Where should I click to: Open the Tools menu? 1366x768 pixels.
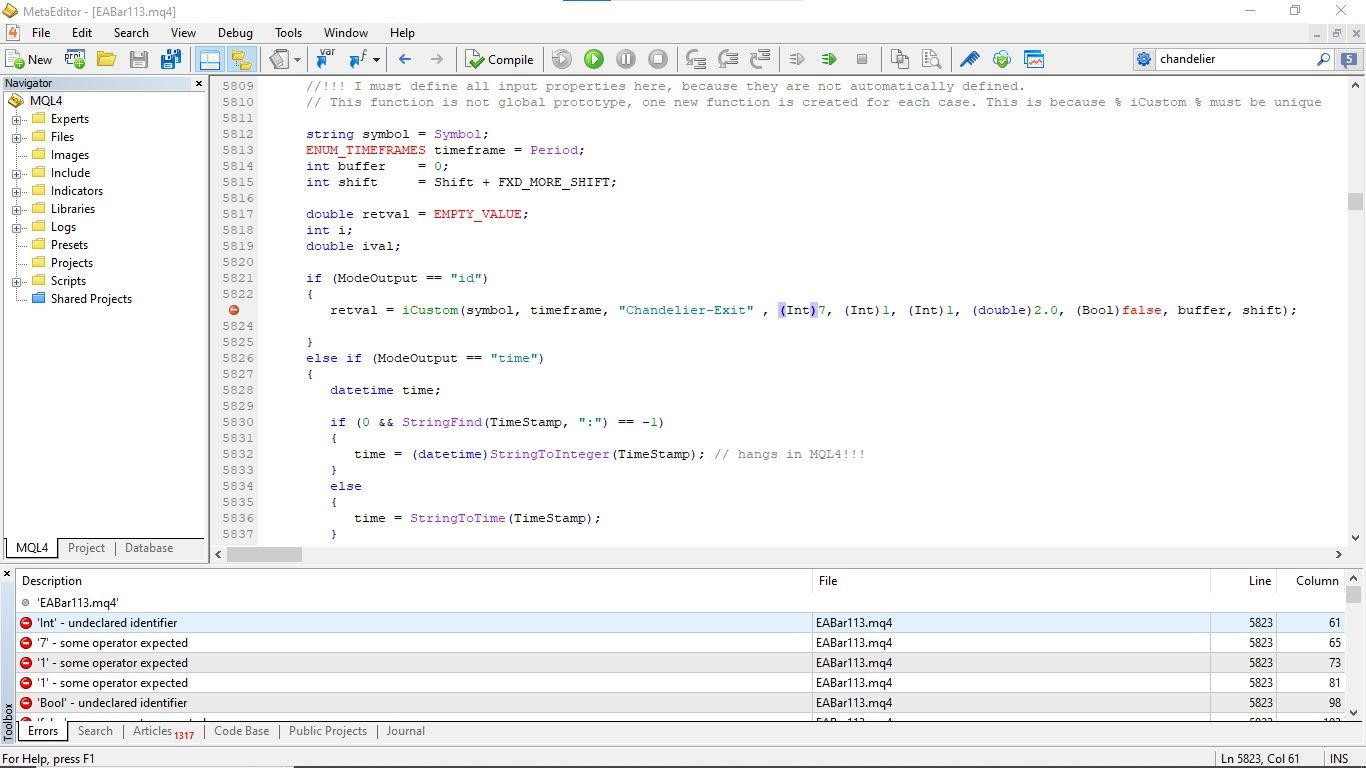288,33
